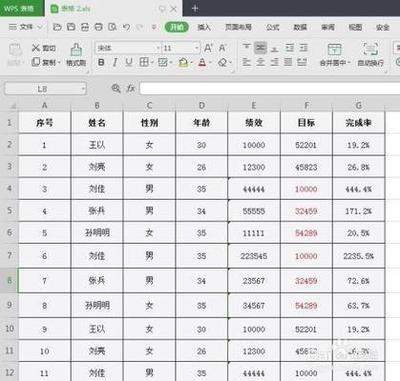This screenshot has width=400, height=381.
Task: Click the redo arrow icon
Action: [140, 27]
